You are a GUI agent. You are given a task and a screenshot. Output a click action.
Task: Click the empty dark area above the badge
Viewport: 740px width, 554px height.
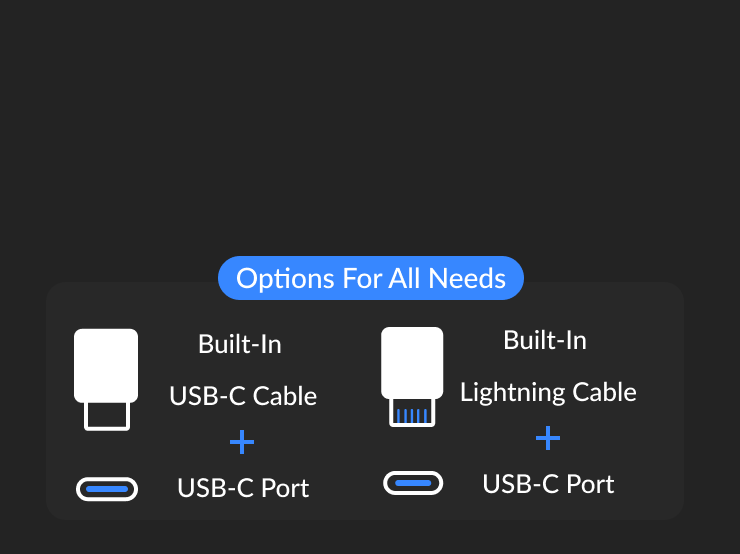(370, 130)
